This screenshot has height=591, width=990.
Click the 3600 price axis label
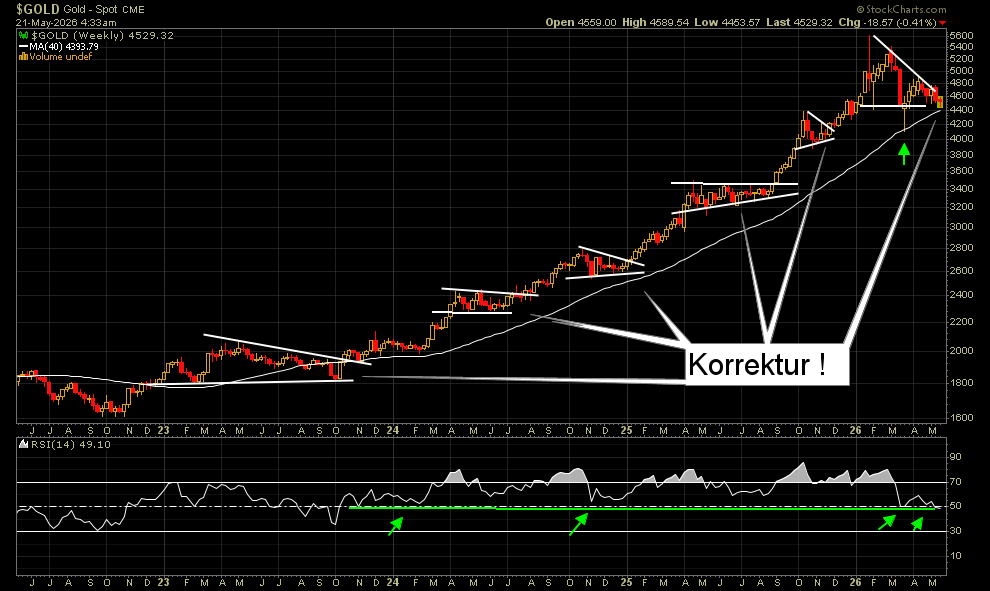click(961, 170)
